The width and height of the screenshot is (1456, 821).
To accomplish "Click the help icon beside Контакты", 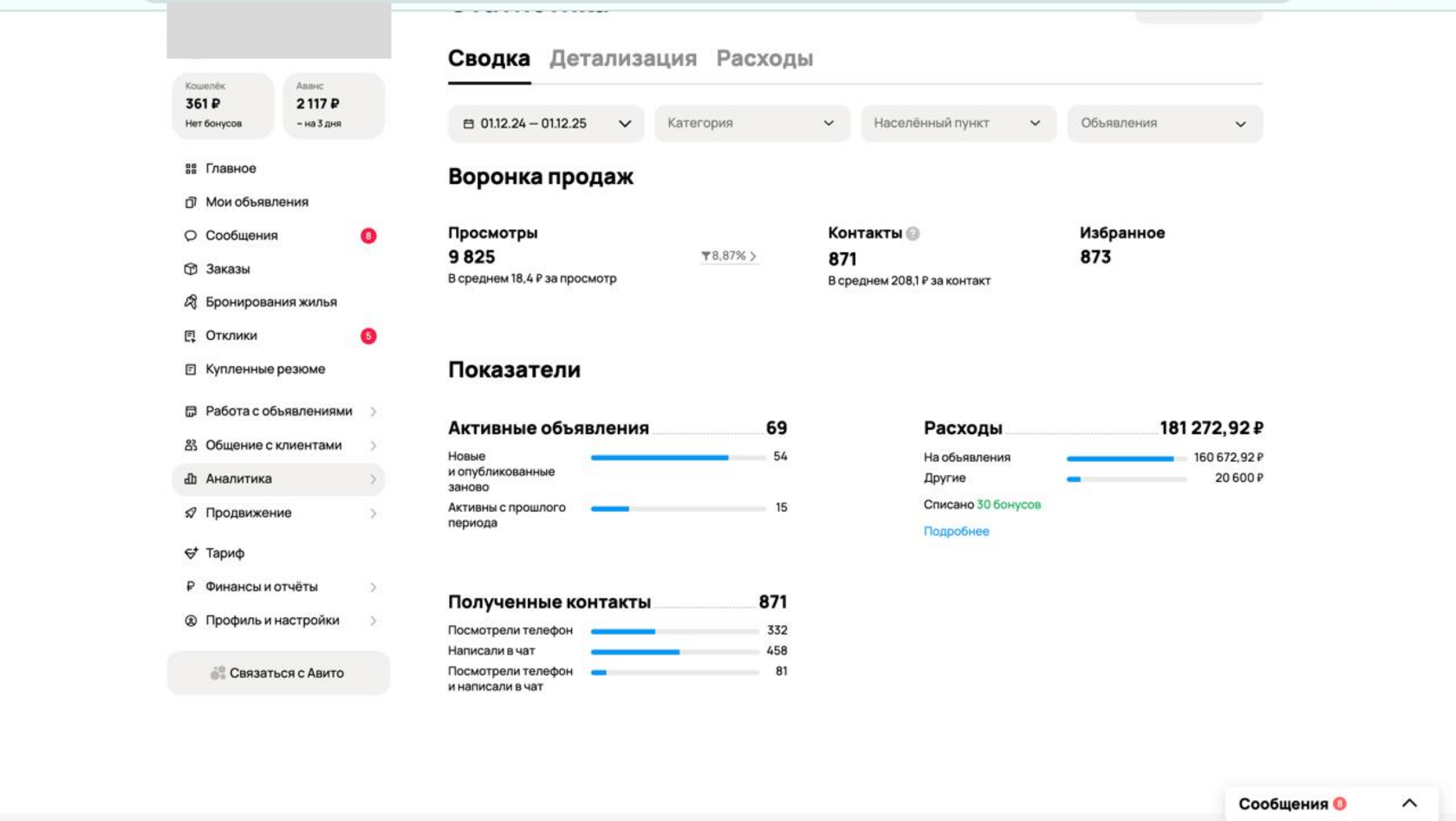I will point(913,233).
